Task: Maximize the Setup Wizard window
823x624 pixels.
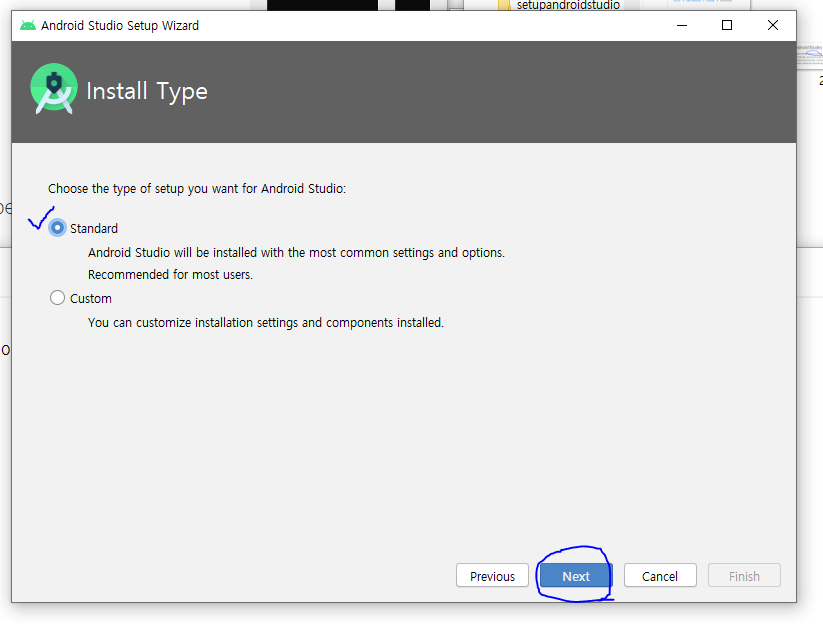Action: point(727,25)
